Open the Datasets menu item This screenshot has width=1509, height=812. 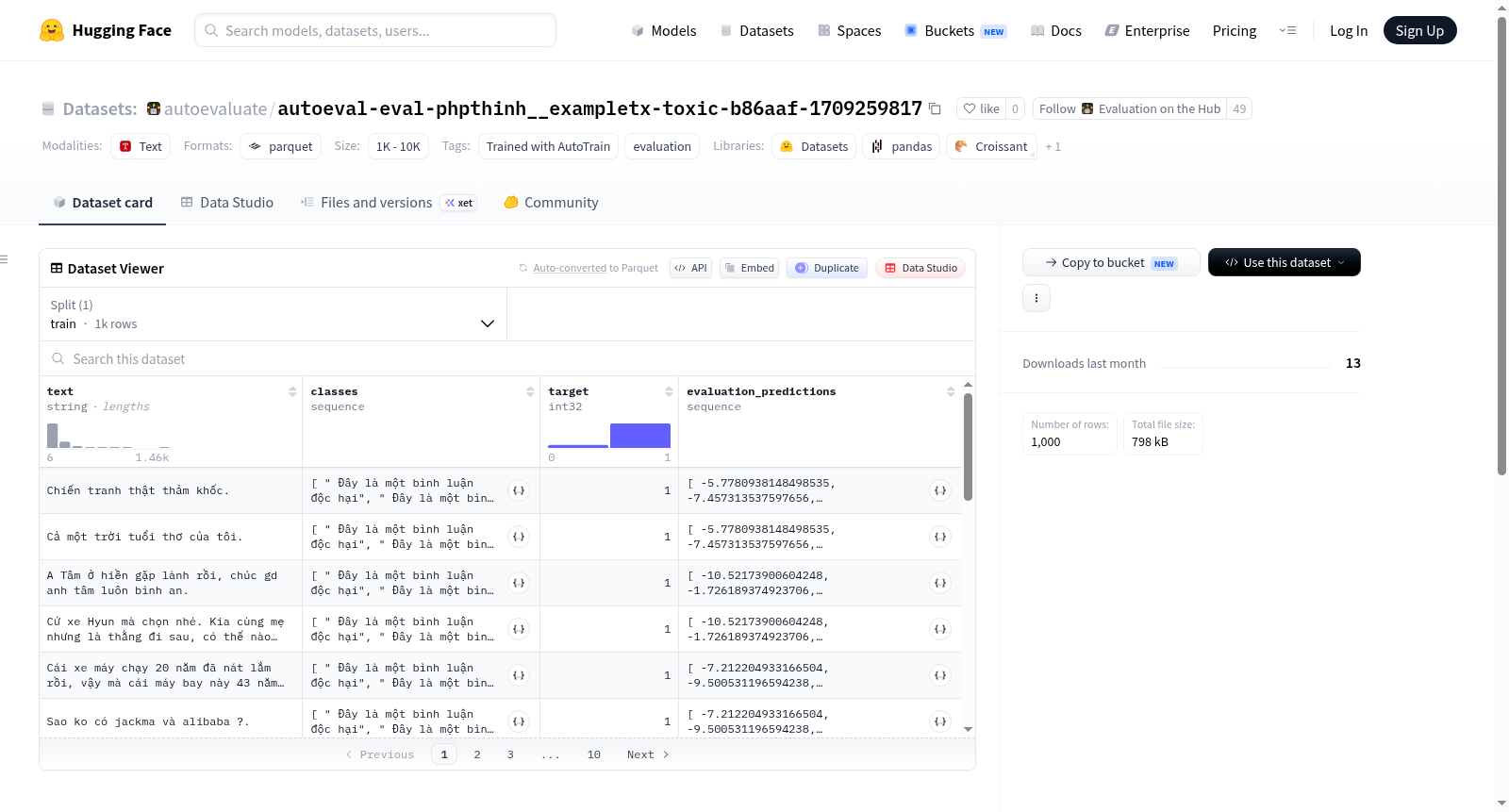pos(757,30)
